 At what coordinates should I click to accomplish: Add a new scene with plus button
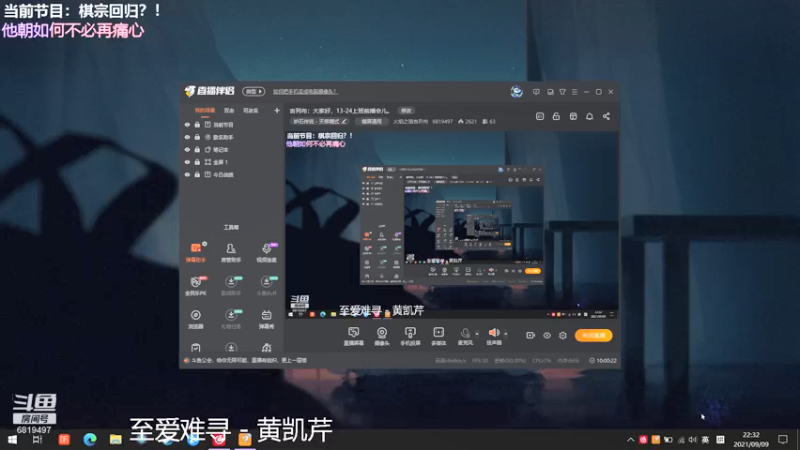coord(277,110)
